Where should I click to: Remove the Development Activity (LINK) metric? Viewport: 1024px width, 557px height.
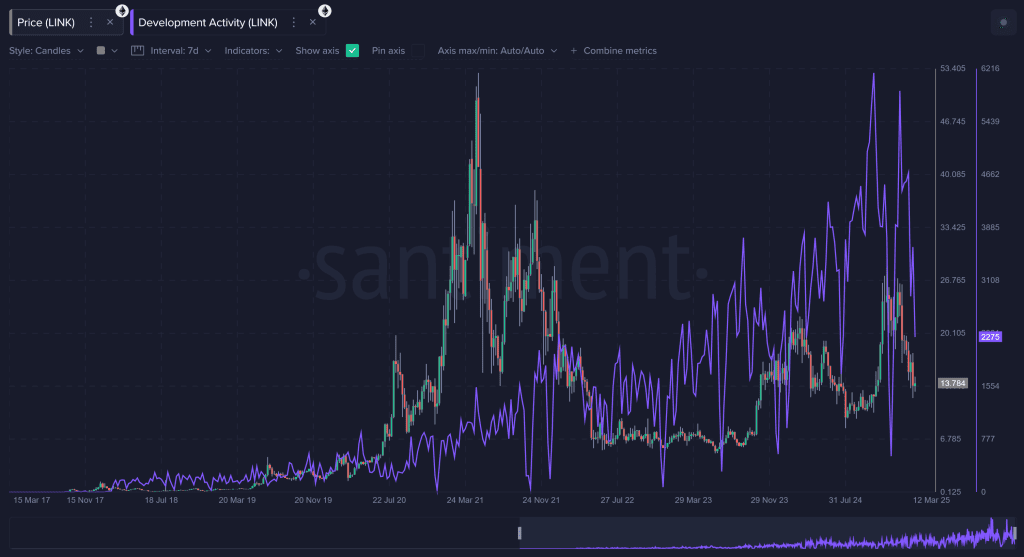(x=313, y=22)
